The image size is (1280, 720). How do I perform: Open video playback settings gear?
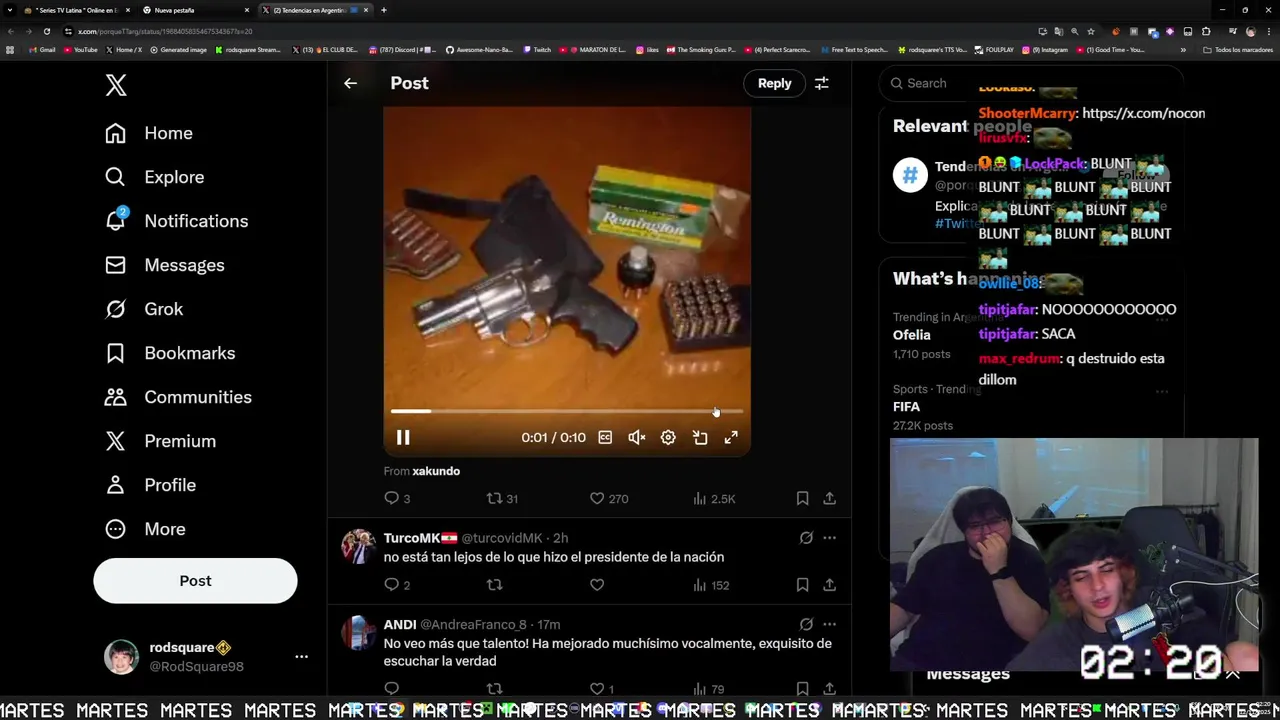coord(668,437)
